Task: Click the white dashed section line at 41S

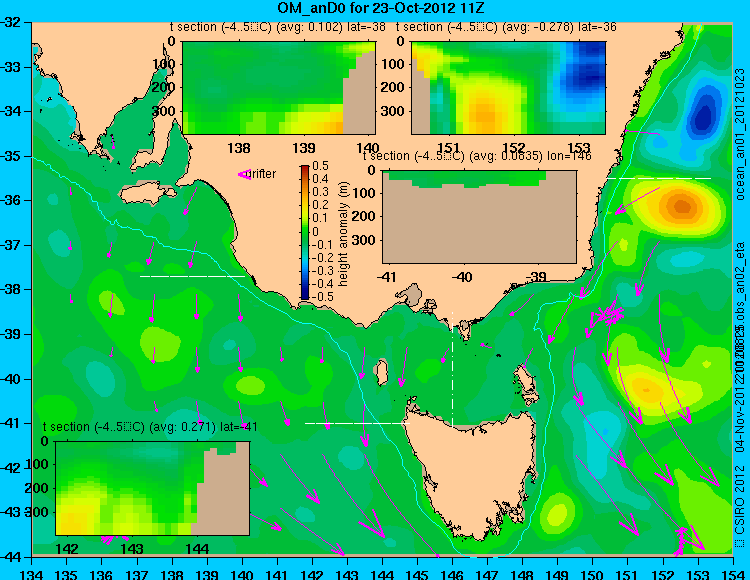Action: pyautogui.click(x=357, y=423)
